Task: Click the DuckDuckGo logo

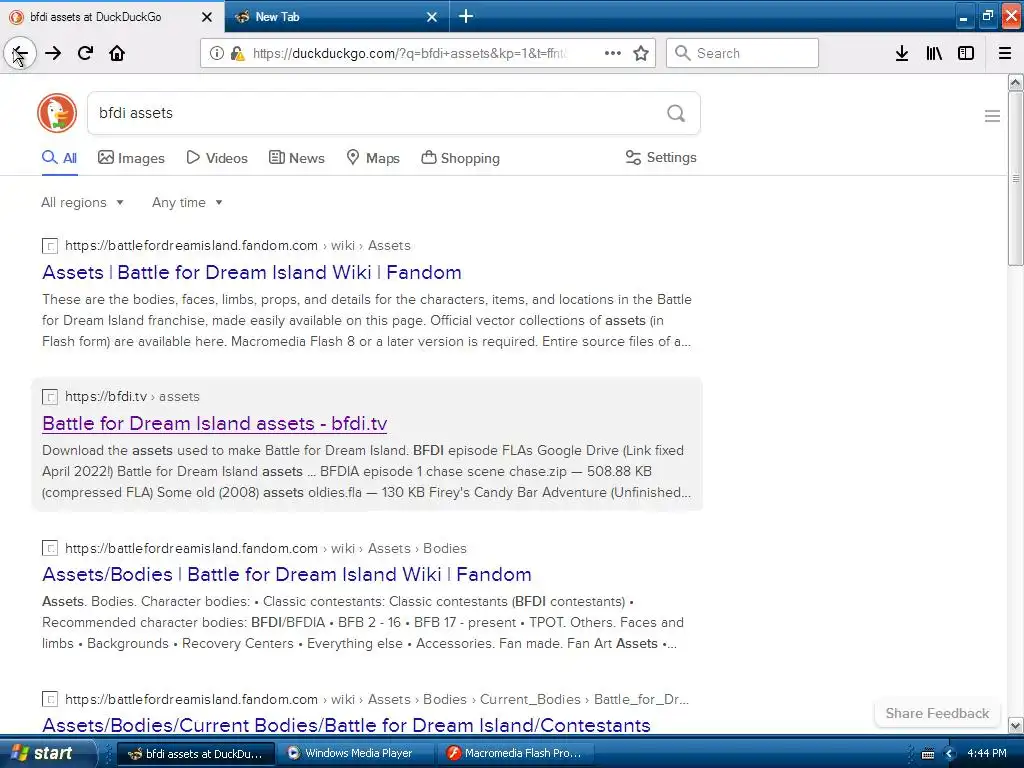Action: coord(57,113)
